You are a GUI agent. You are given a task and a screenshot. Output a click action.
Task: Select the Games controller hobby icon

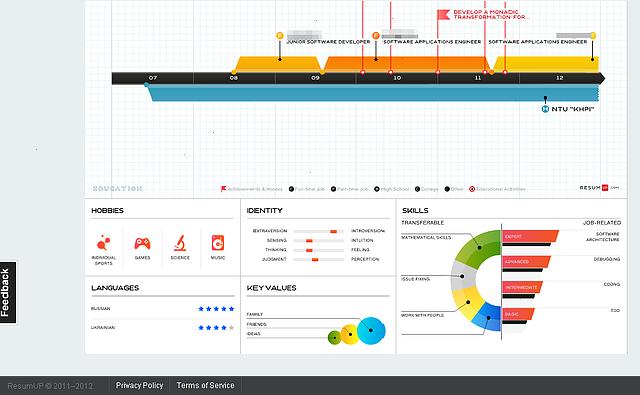(x=142, y=243)
